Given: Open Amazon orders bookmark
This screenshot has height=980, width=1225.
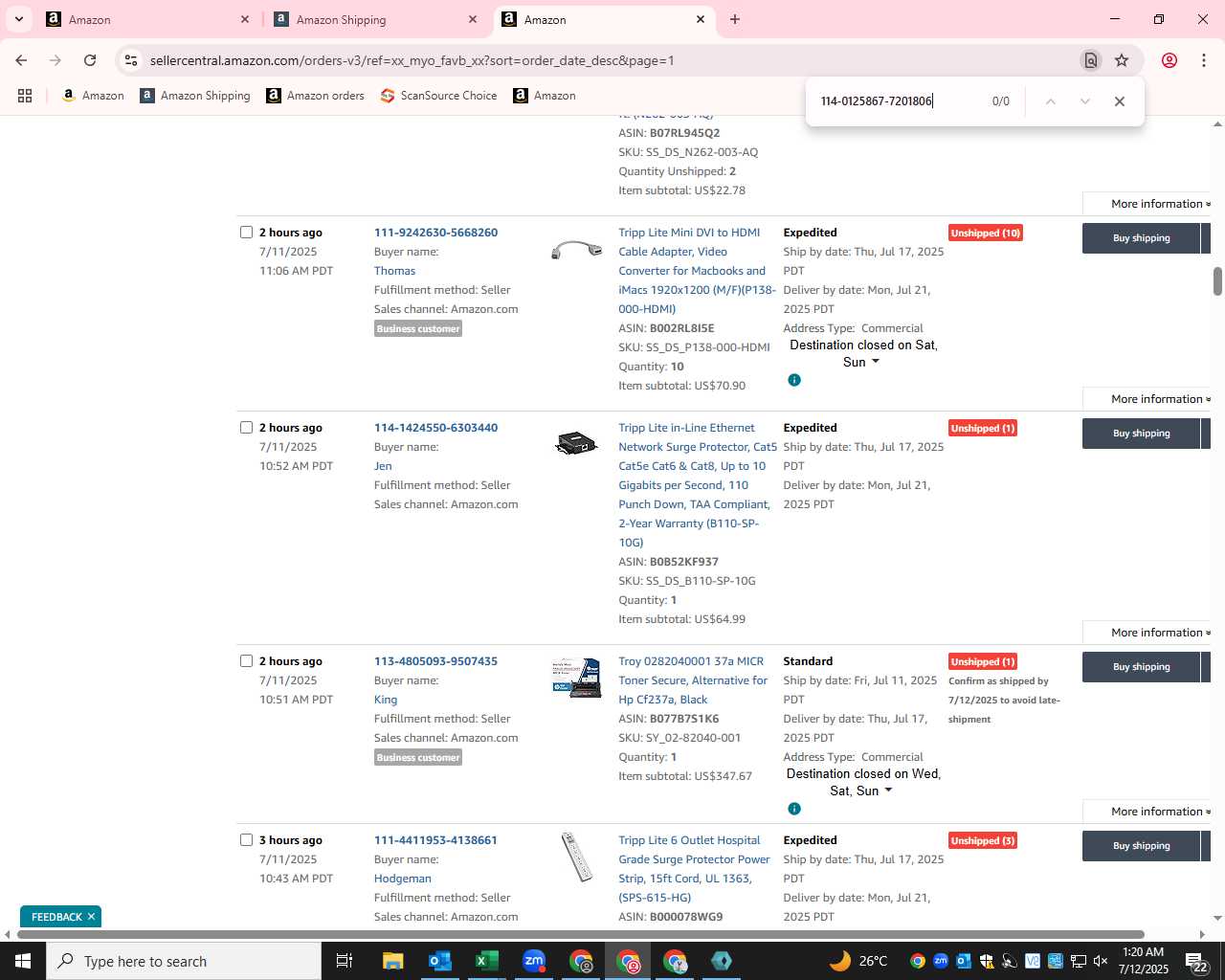Looking at the screenshot, I should pos(315,96).
